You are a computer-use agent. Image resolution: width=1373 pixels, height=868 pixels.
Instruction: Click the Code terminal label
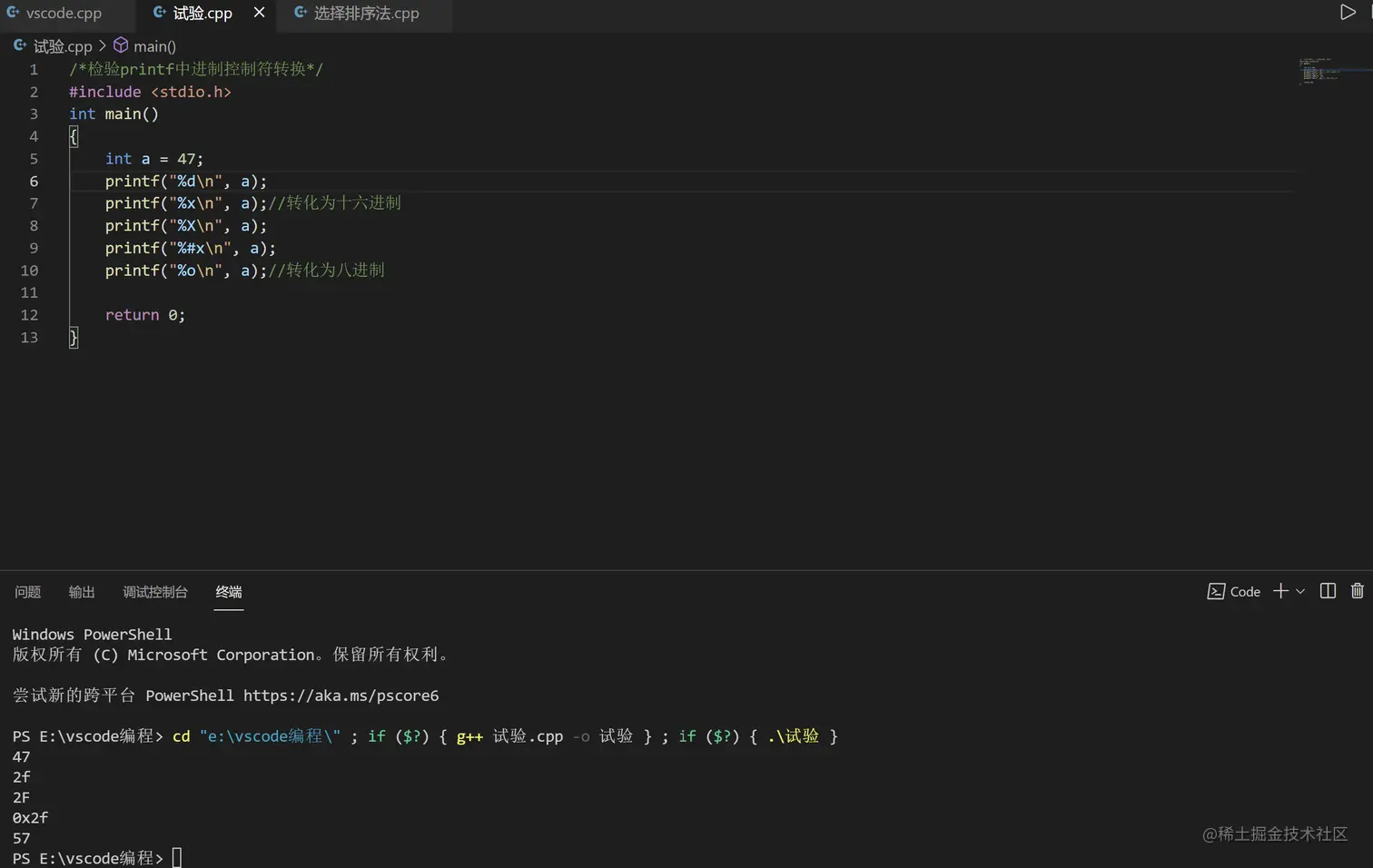click(x=1245, y=592)
